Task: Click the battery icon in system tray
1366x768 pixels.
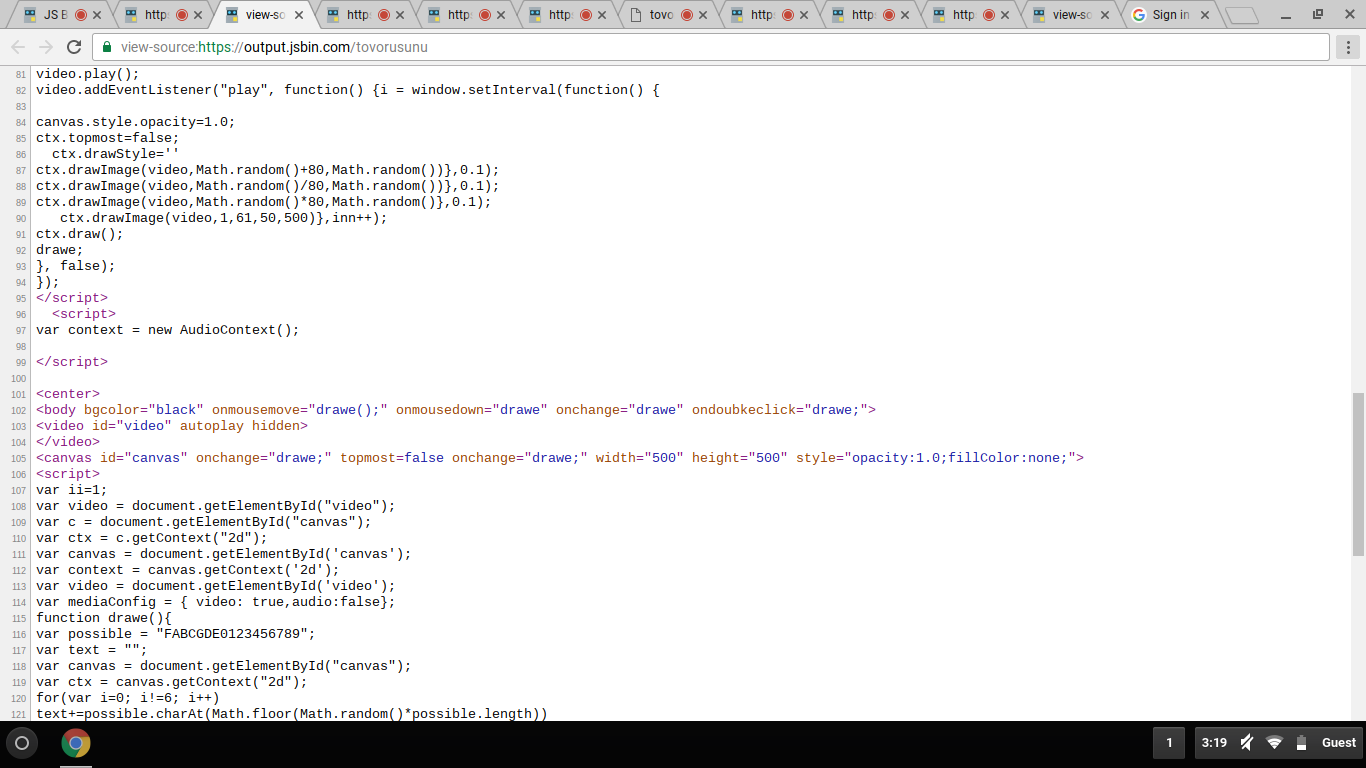Action: pyautogui.click(x=1301, y=743)
